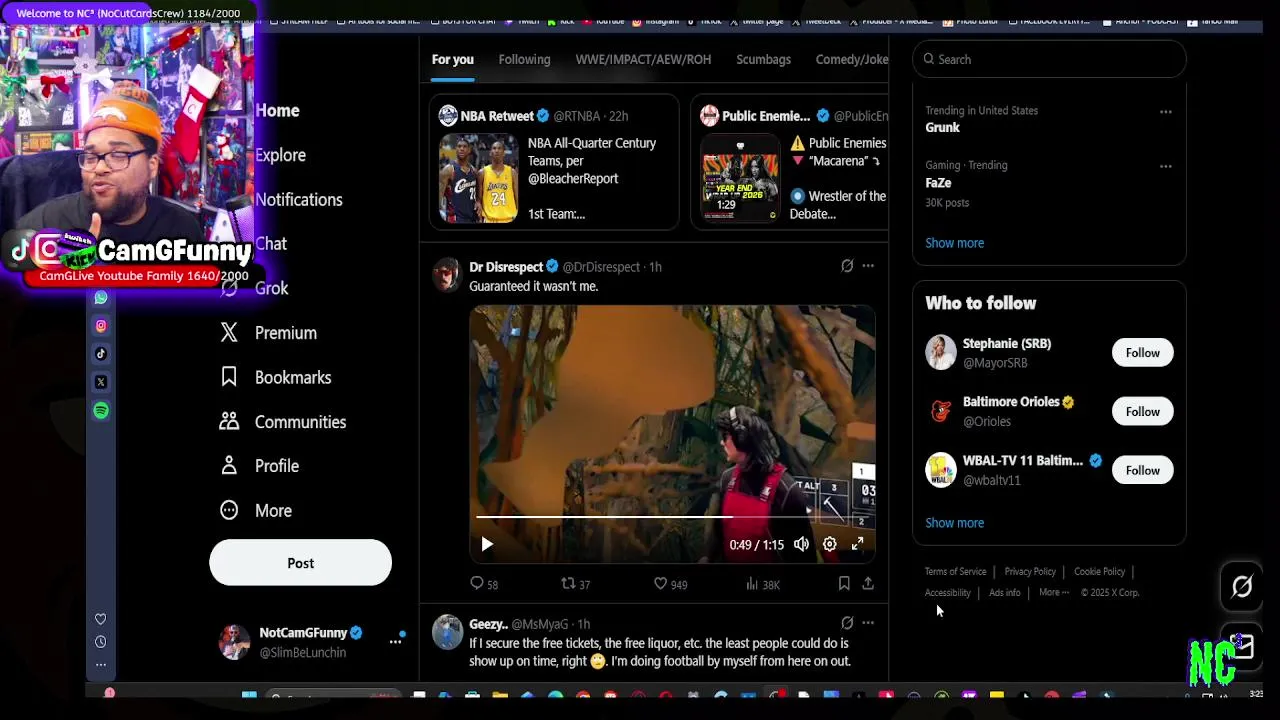Click Show more under Who to follow

click(x=954, y=523)
